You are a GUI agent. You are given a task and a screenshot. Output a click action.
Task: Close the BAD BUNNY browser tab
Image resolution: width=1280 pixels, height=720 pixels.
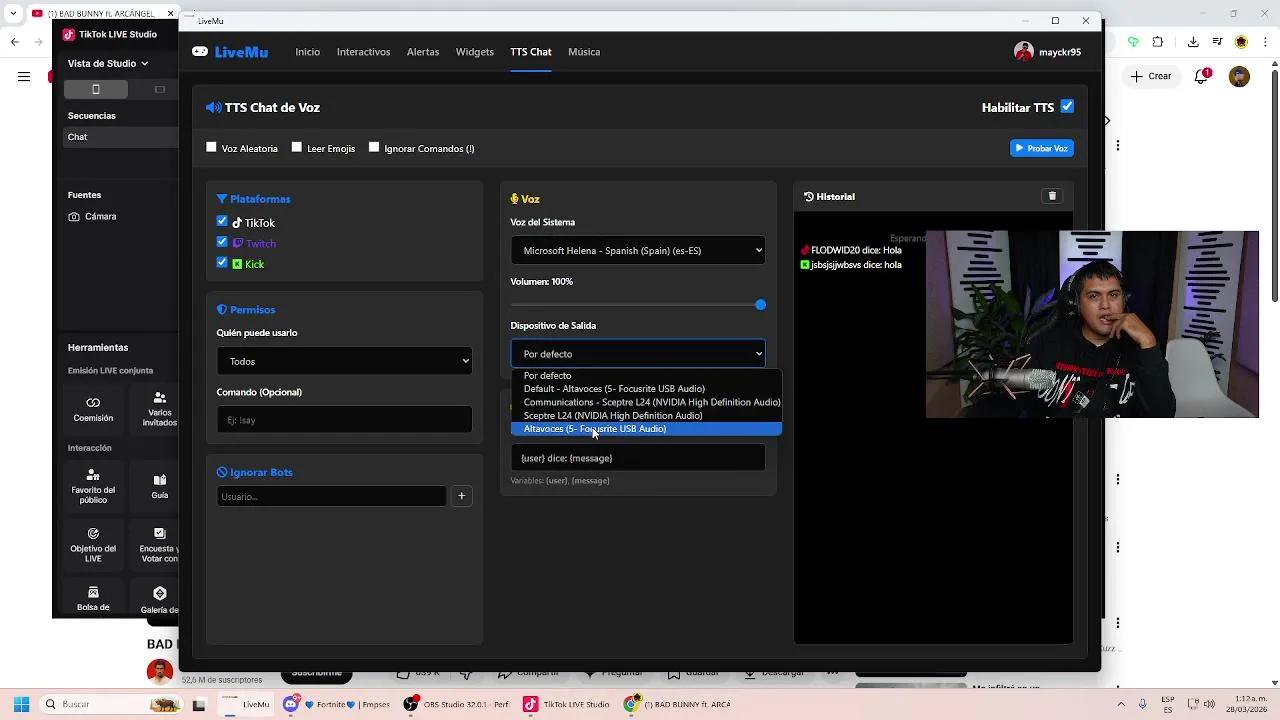pos(170,13)
